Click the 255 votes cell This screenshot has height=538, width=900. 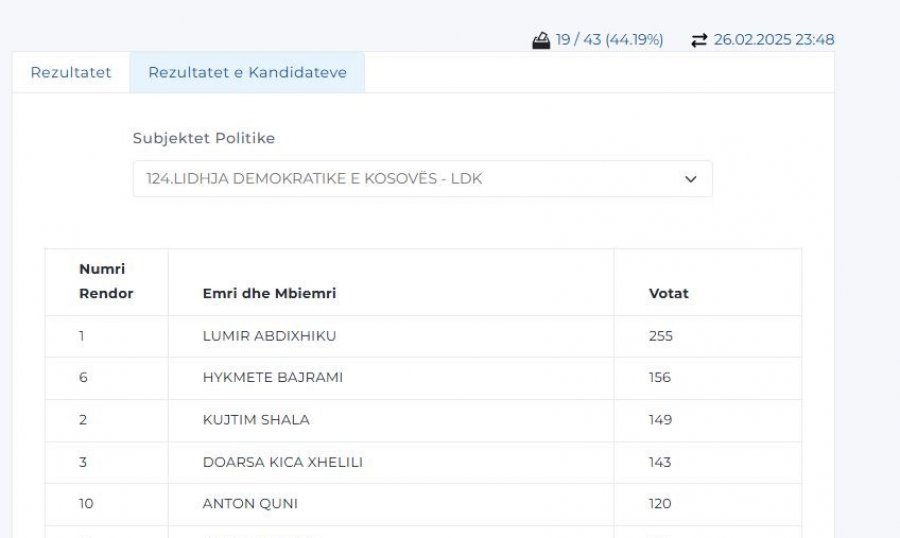coord(661,336)
